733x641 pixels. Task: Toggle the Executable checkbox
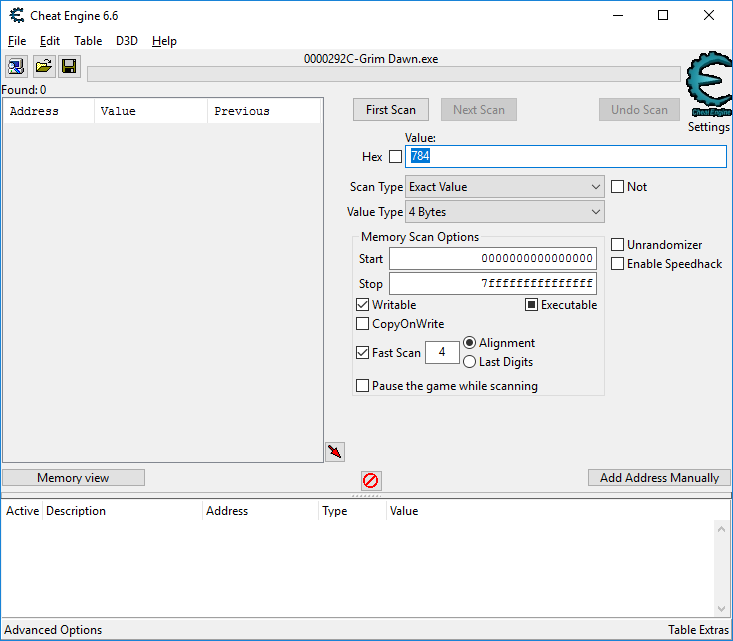(532, 305)
